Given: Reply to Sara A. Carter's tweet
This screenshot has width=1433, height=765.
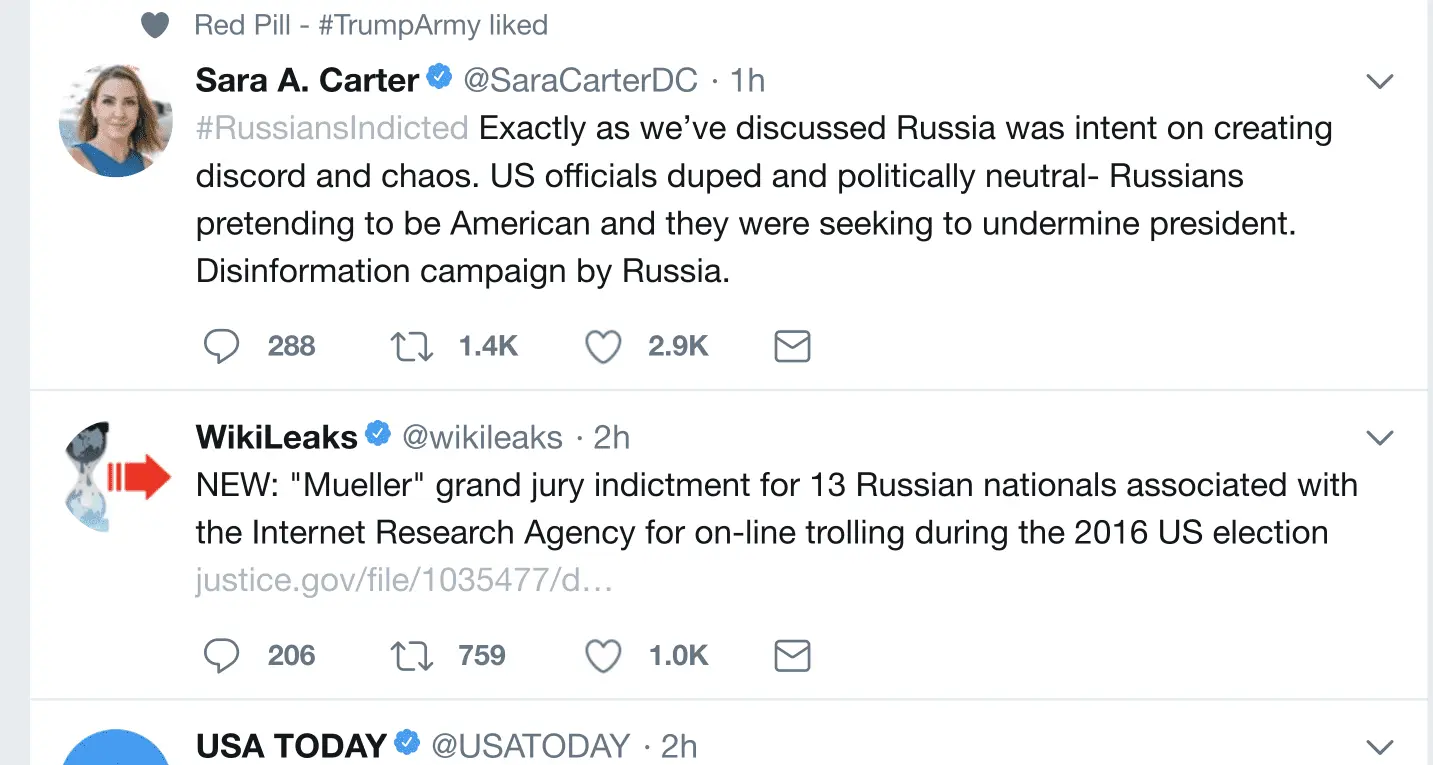Looking at the screenshot, I should point(222,346).
